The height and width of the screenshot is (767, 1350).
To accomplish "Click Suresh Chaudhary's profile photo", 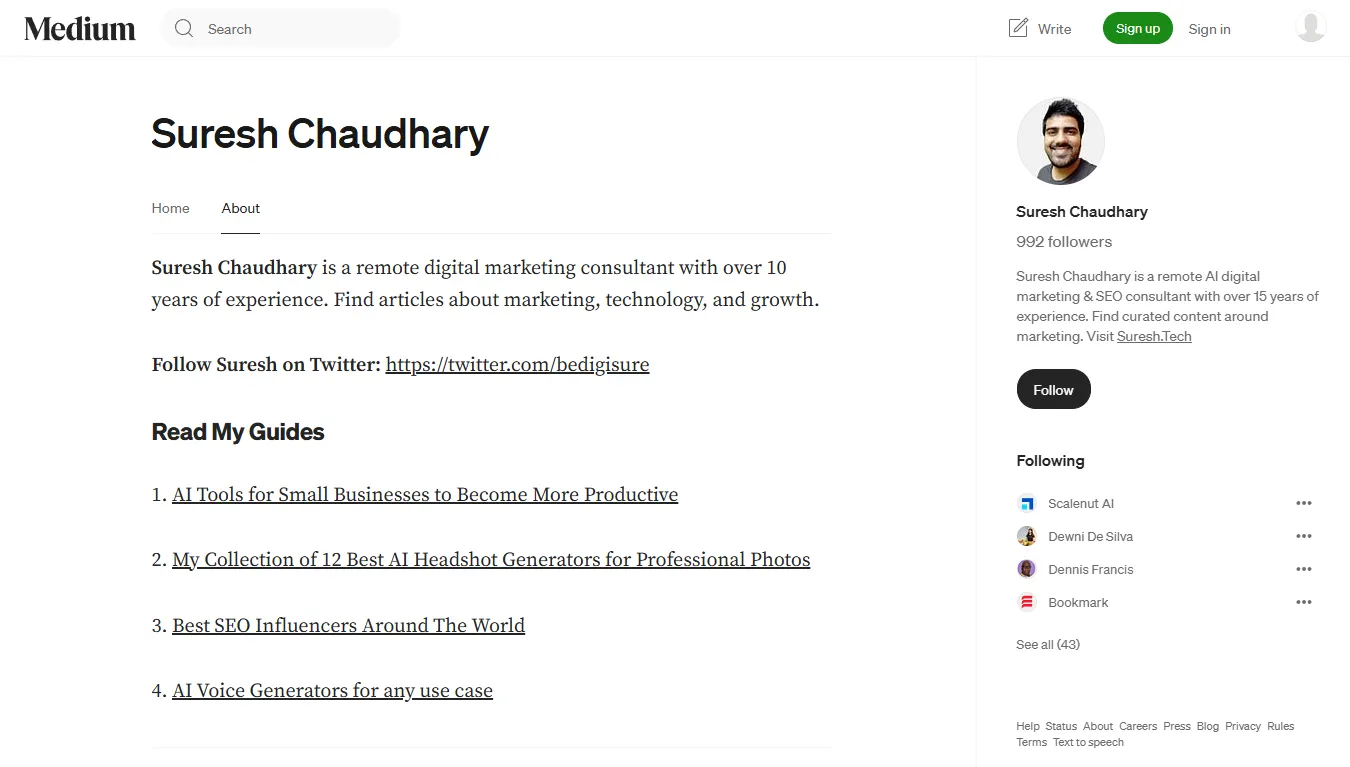I will pyautogui.click(x=1060, y=141).
